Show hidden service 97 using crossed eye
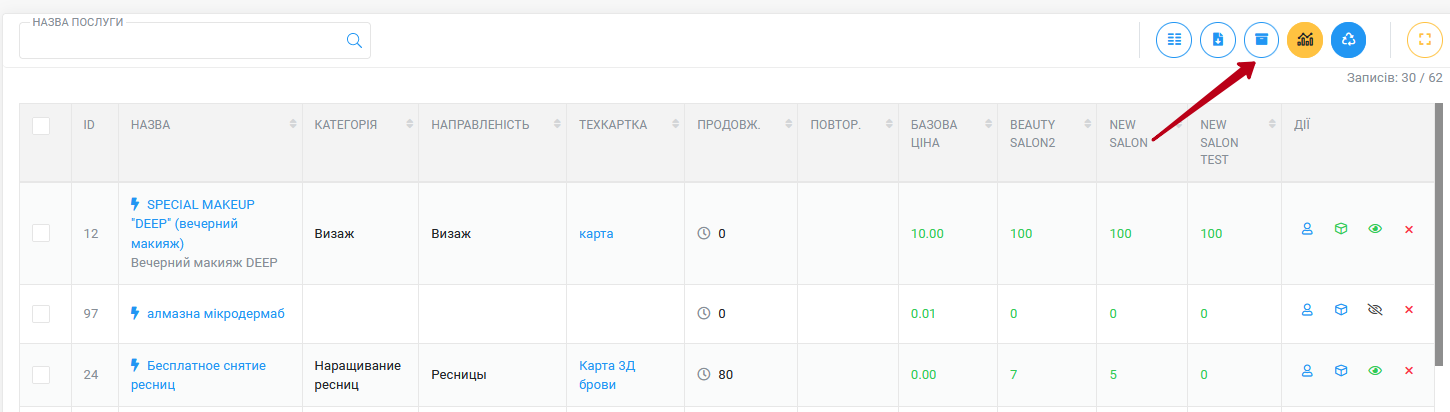The height and width of the screenshot is (412, 1450). [x=1375, y=310]
